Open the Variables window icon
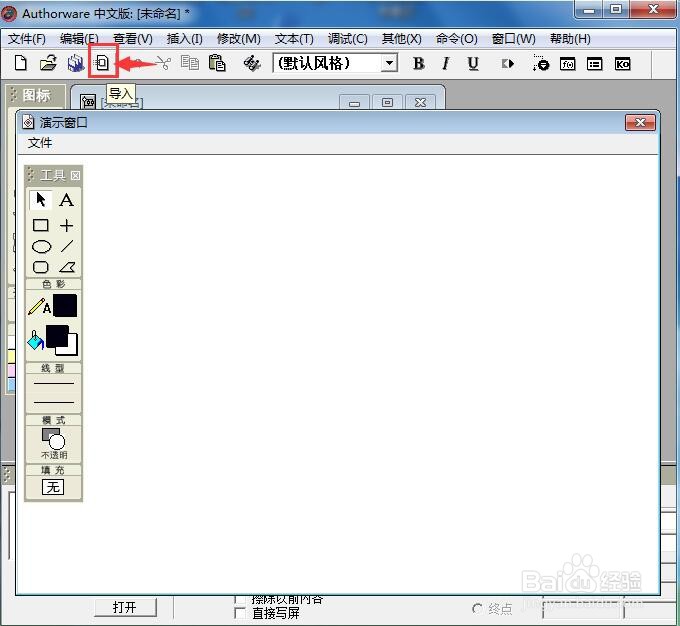The image size is (680, 626). click(595, 64)
